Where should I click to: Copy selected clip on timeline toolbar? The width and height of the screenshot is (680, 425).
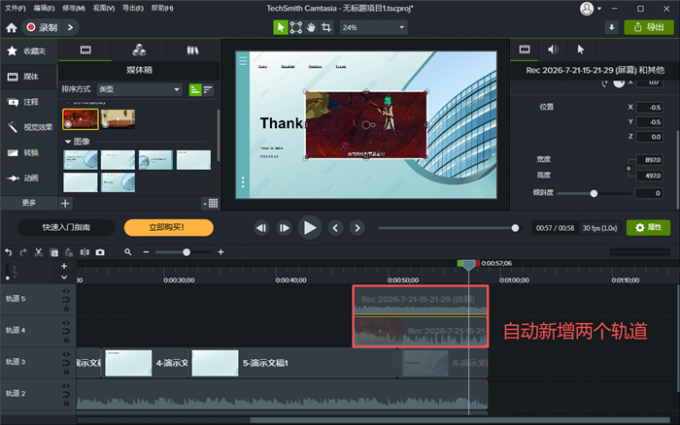54,252
